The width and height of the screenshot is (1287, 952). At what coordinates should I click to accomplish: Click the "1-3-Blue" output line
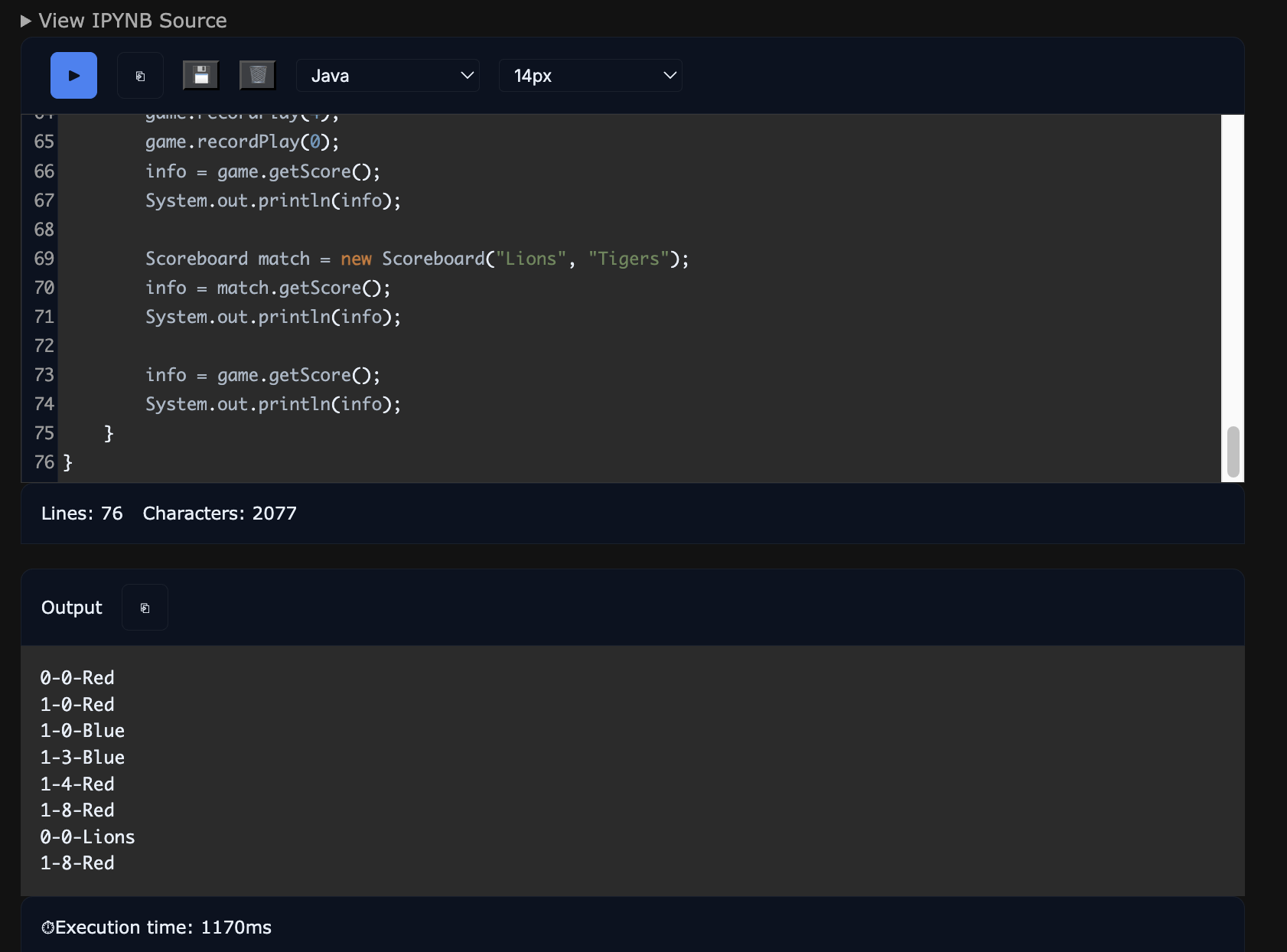click(82, 758)
